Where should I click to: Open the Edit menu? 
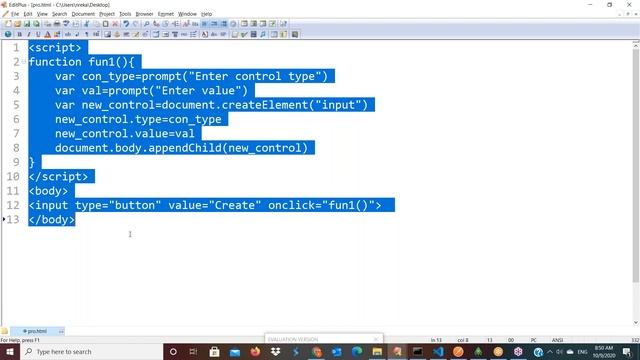point(28,14)
